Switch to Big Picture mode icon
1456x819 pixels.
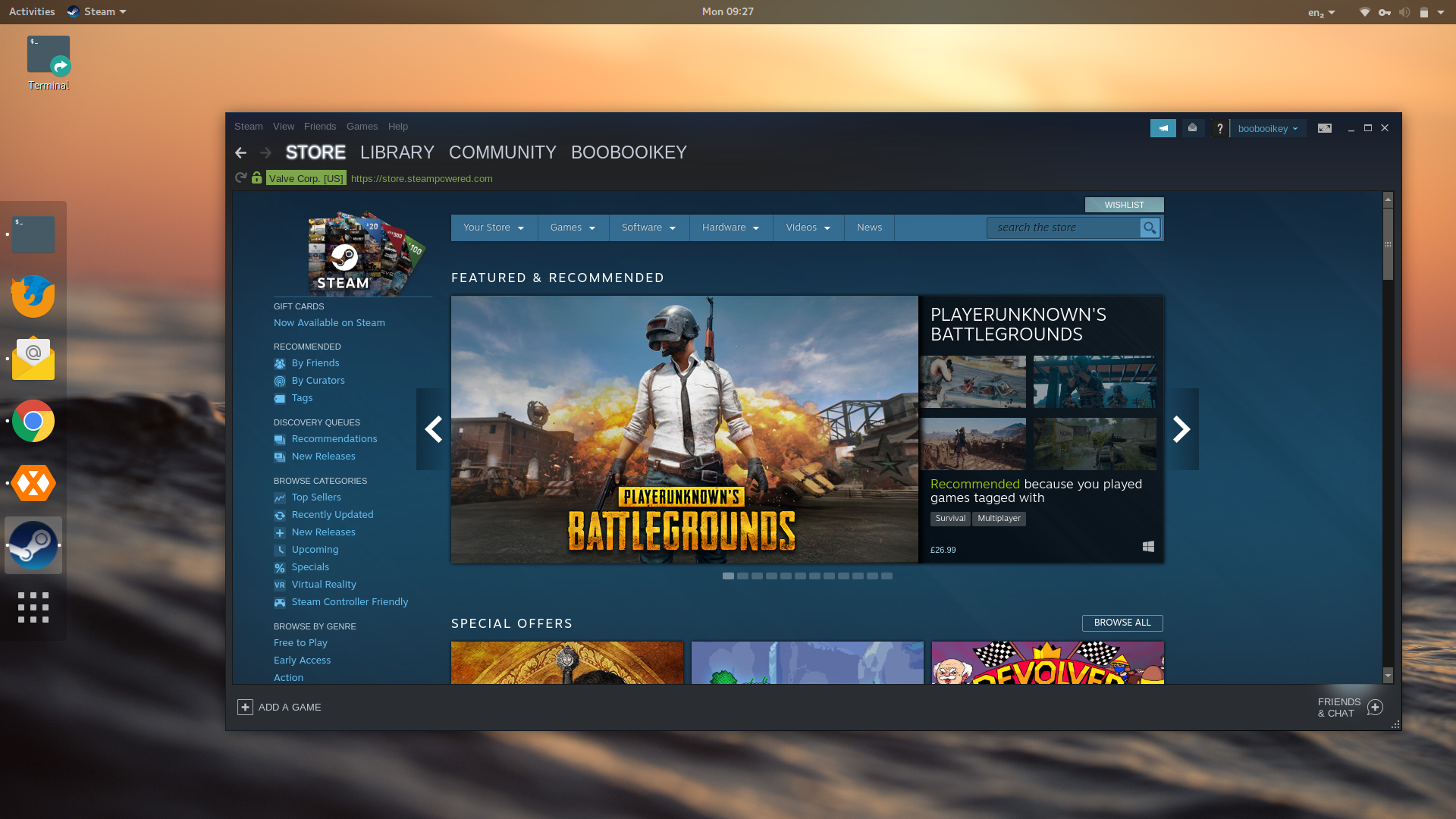click(x=1324, y=128)
